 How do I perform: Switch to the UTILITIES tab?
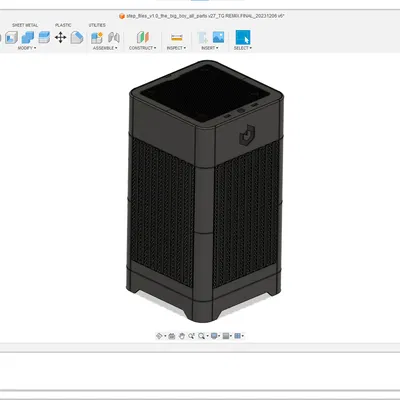97,25
